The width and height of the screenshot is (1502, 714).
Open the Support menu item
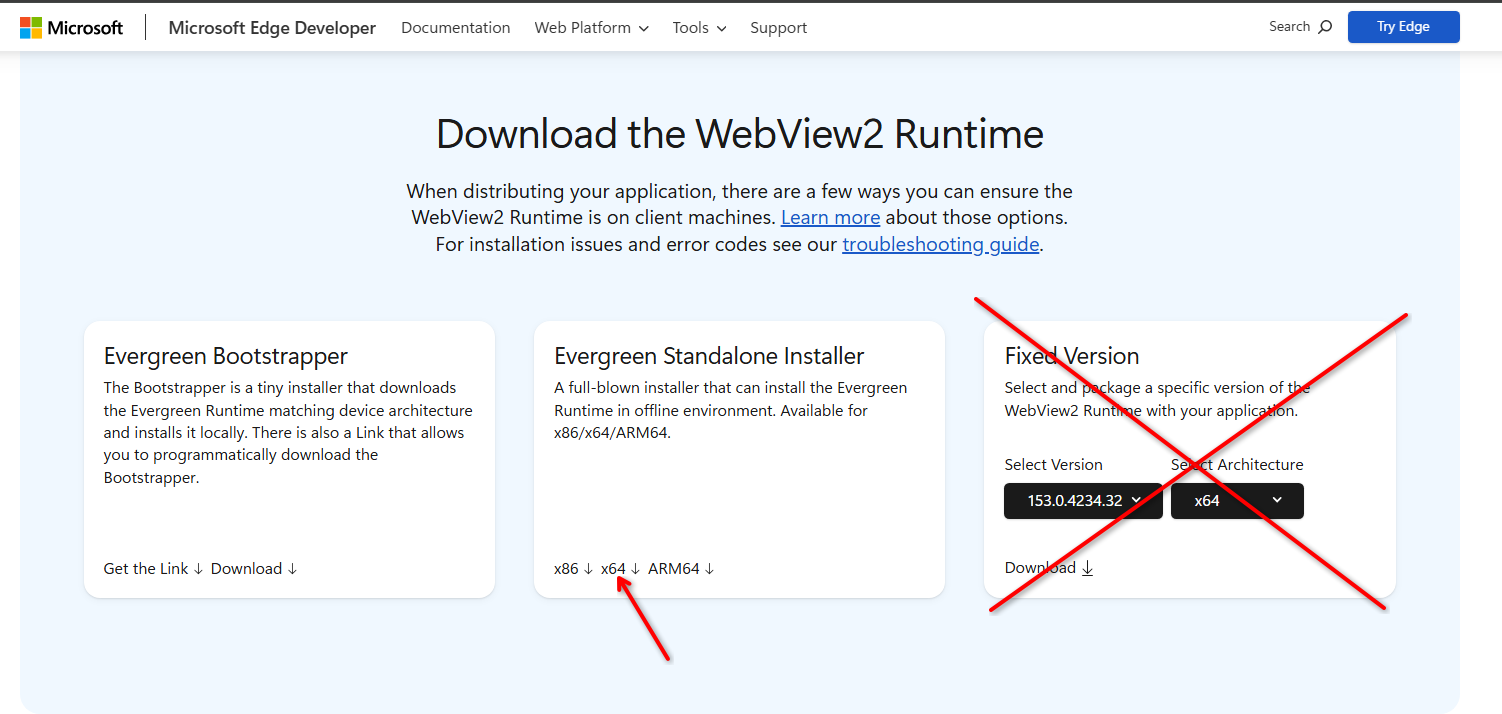[779, 28]
